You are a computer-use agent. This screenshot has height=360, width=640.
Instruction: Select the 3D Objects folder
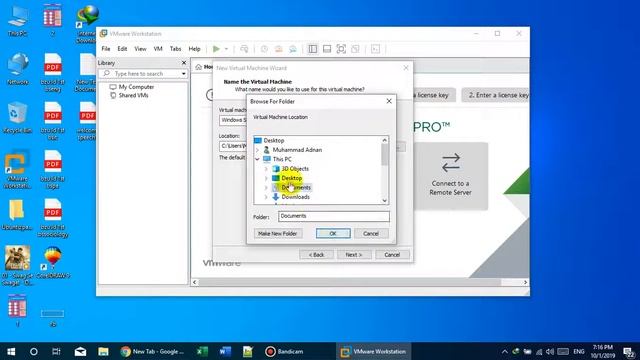[x=295, y=169]
